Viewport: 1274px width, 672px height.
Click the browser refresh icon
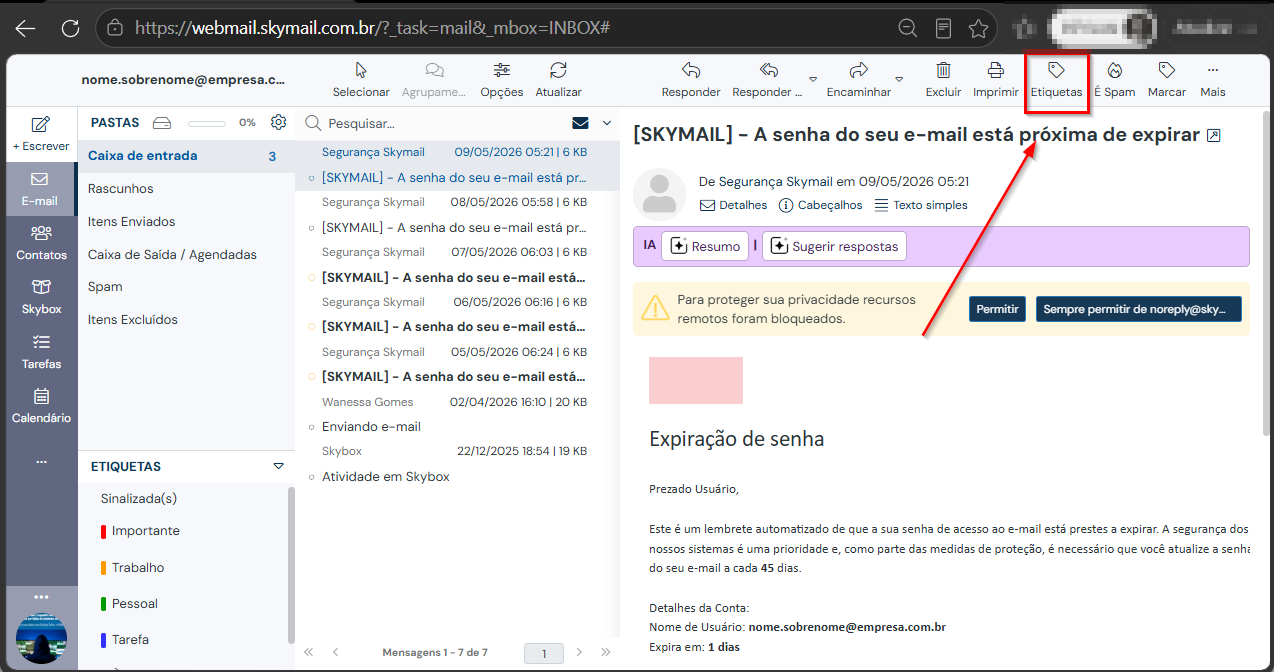(70, 28)
